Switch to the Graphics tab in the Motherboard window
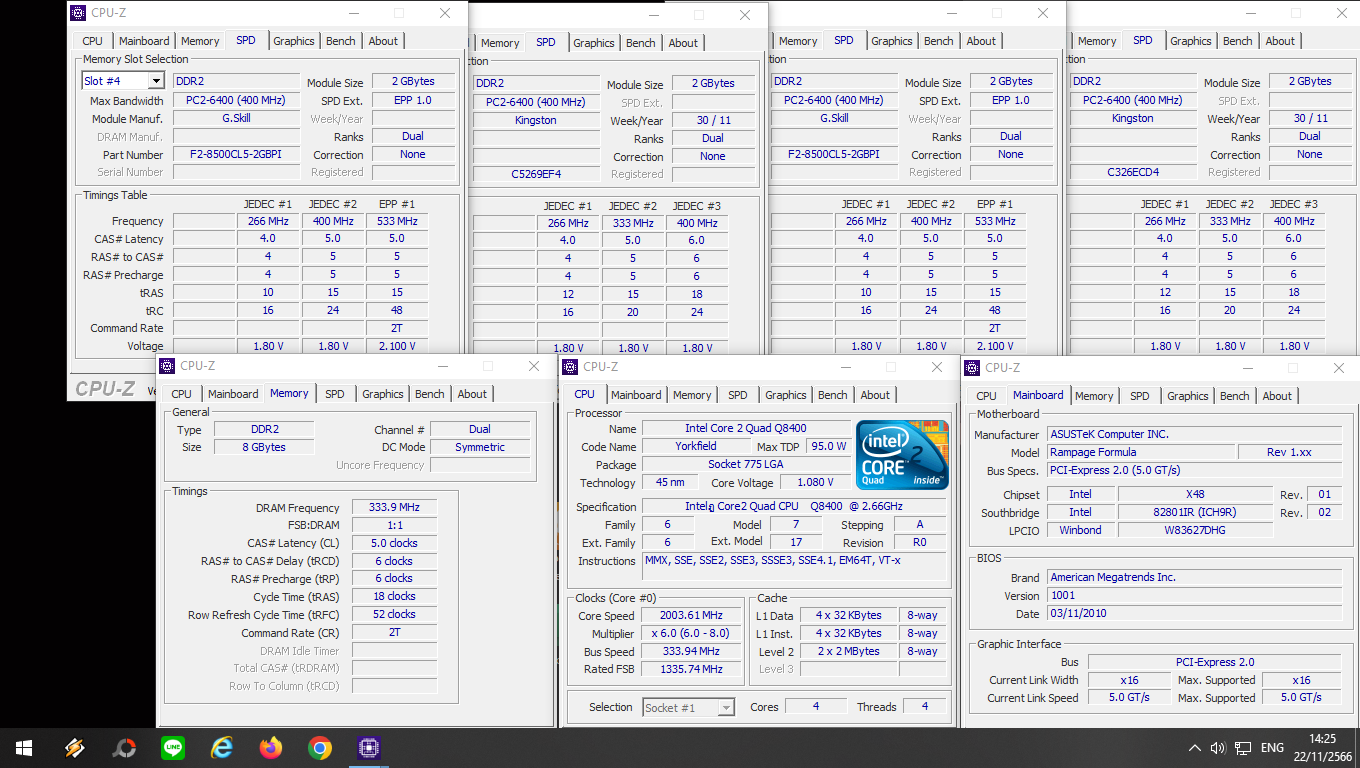The image size is (1360, 768). 1188,396
